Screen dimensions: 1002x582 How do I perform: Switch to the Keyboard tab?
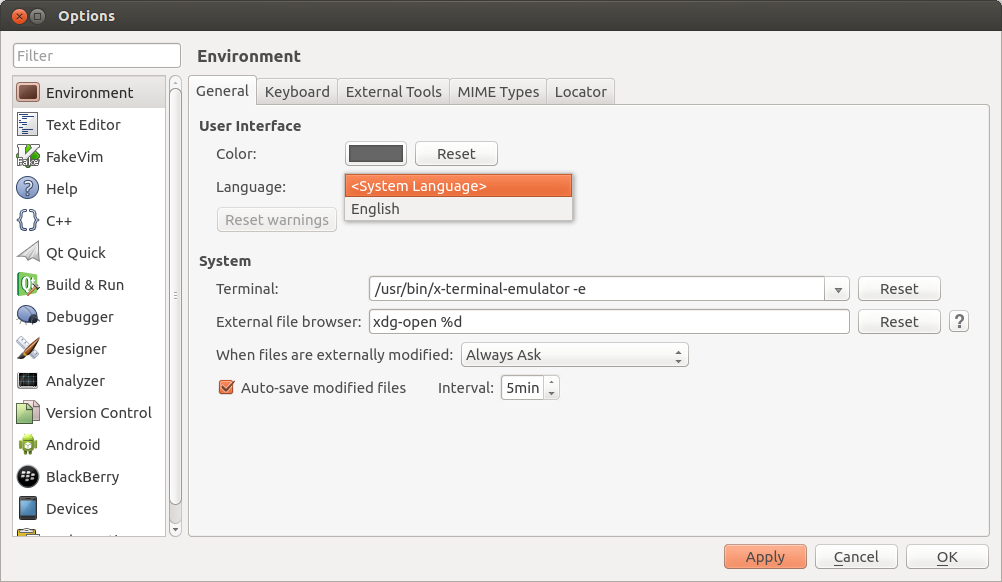297,92
